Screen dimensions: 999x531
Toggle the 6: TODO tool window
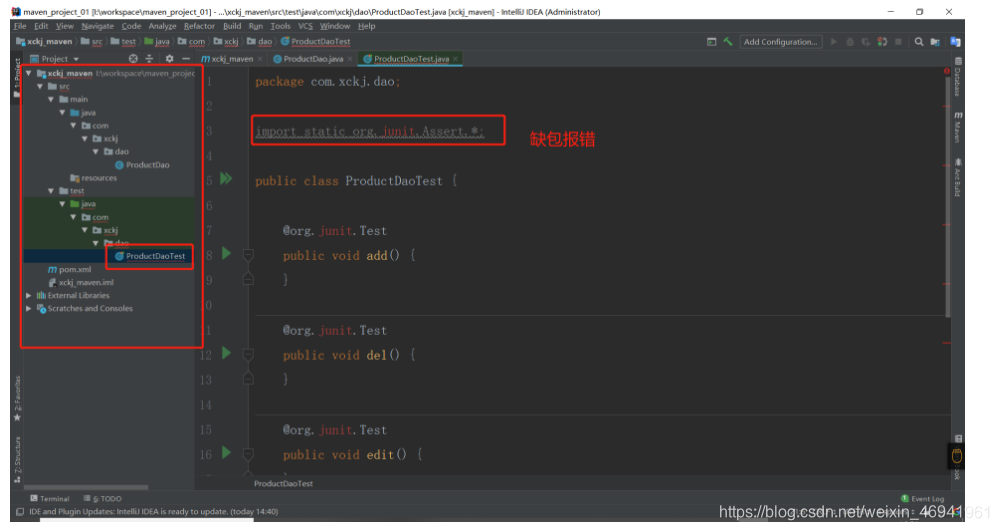click(x=102, y=498)
